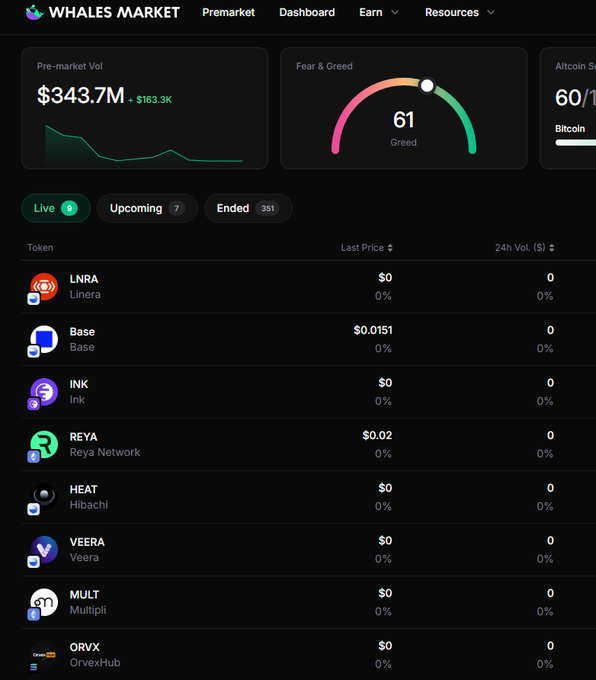The image size is (596, 680).
Task: Click the chain badge on VEERA icon
Action: (x=33, y=562)
